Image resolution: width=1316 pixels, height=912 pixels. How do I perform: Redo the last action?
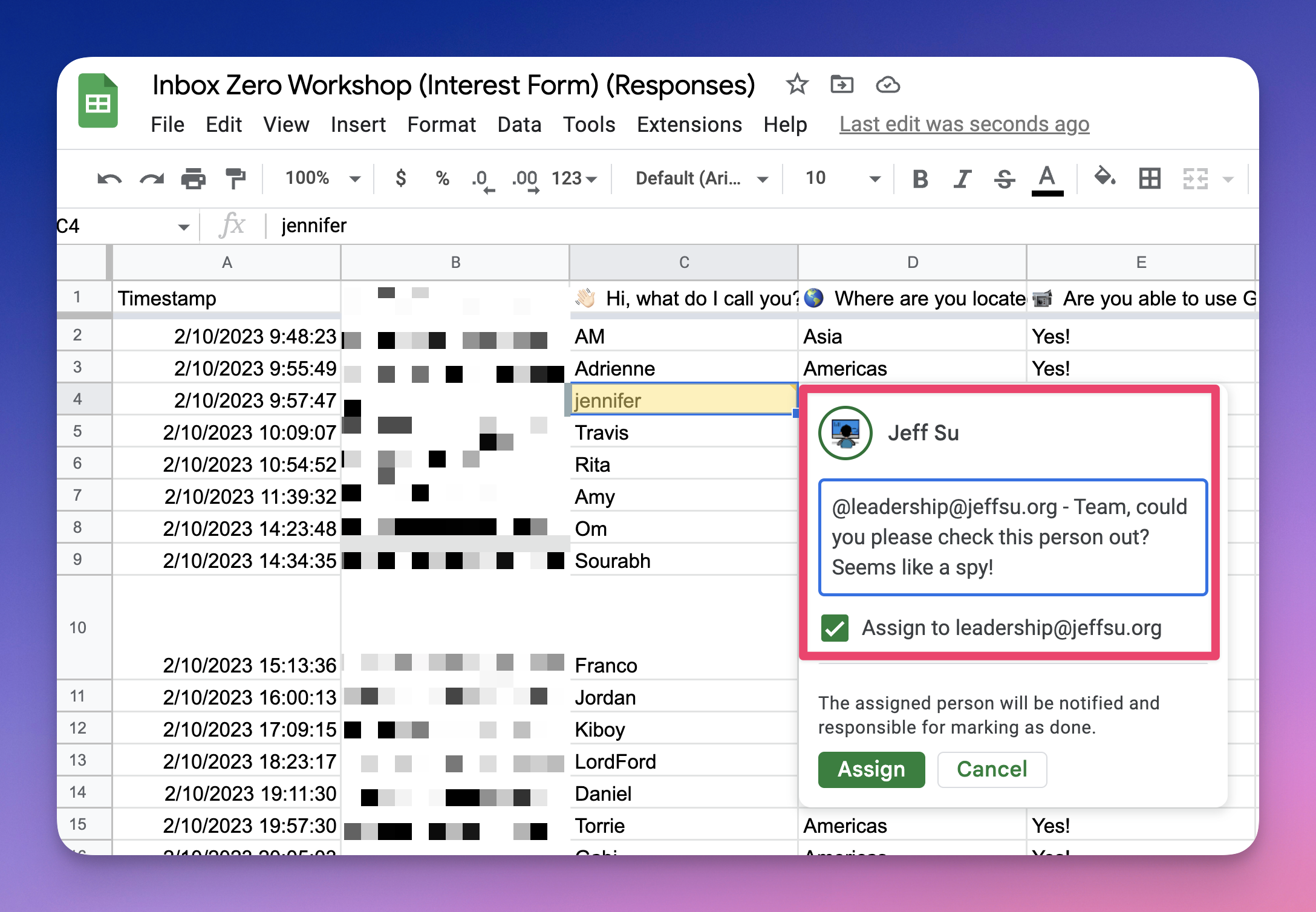[152, 179]
